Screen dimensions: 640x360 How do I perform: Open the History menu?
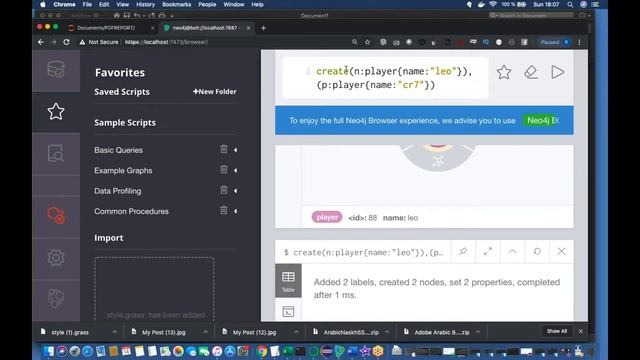(145, 4)
